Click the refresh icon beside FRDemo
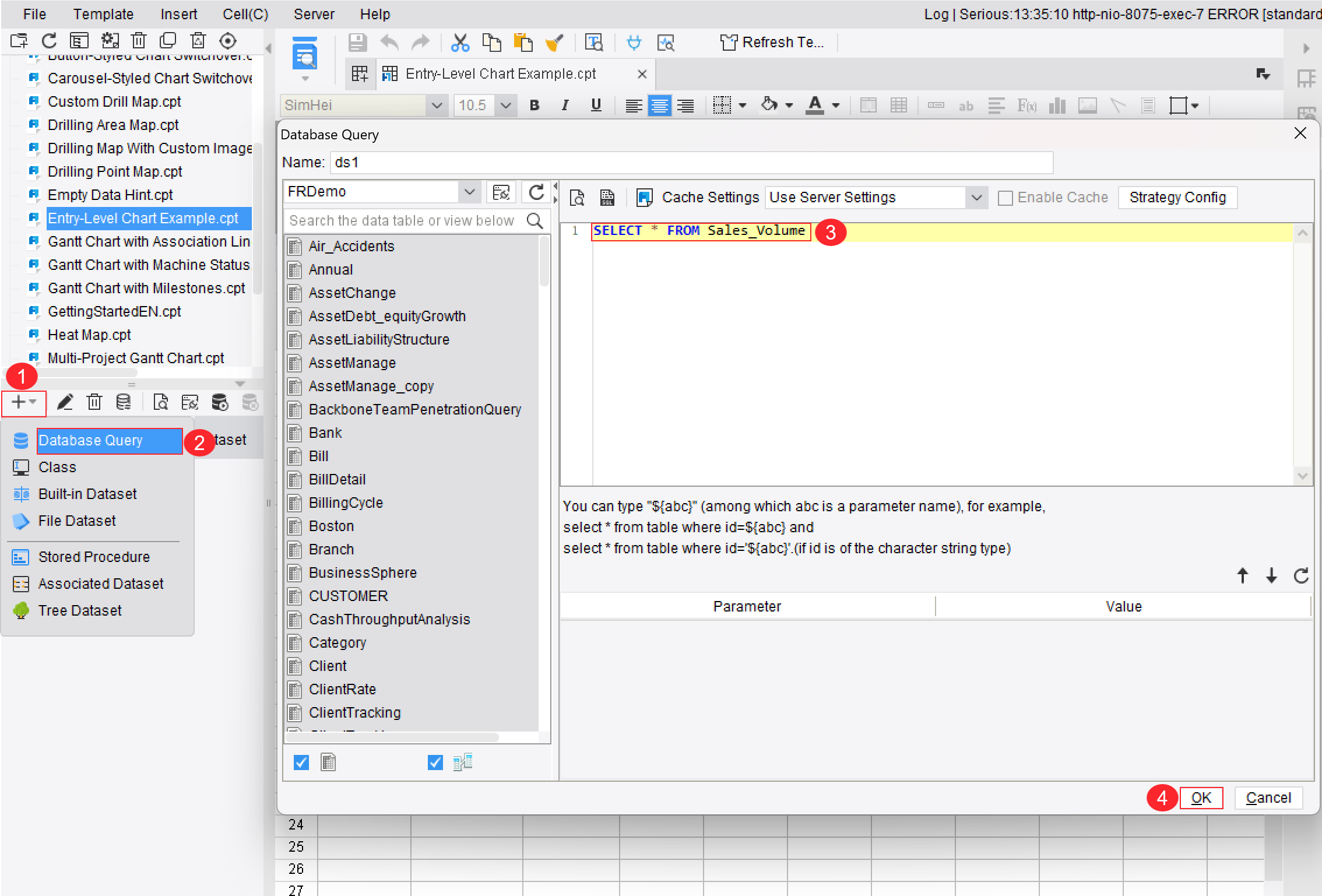Viewport: 1322px width, 896px height. click(x=536, y=192)
